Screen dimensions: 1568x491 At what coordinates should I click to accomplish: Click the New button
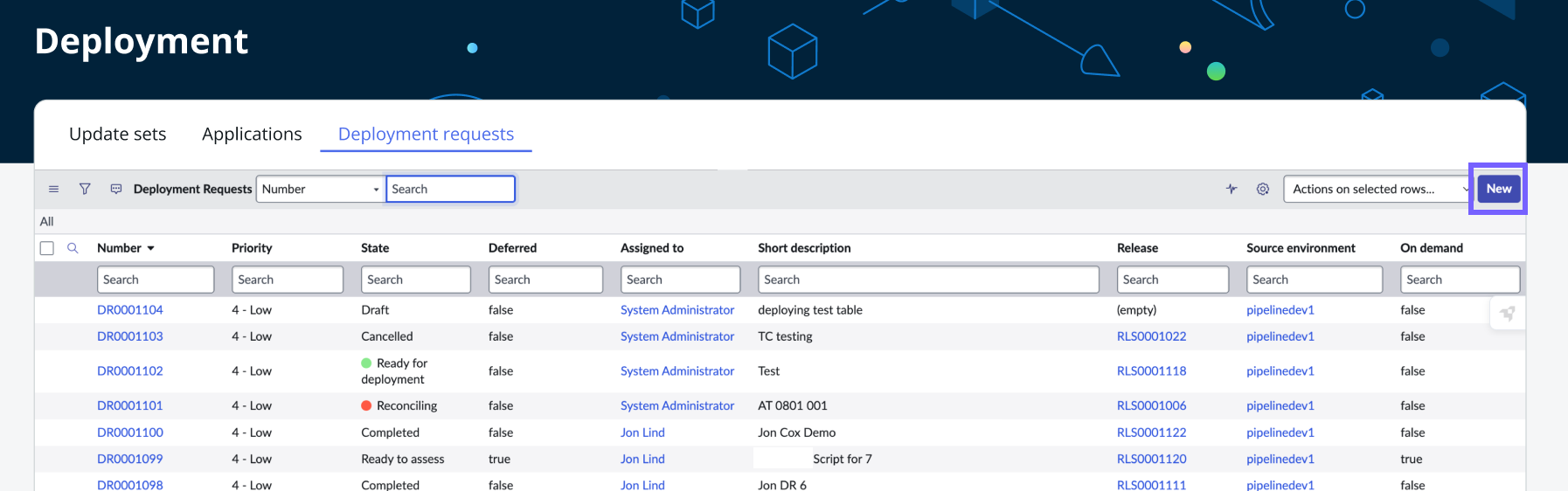(x=1498, y=189)
